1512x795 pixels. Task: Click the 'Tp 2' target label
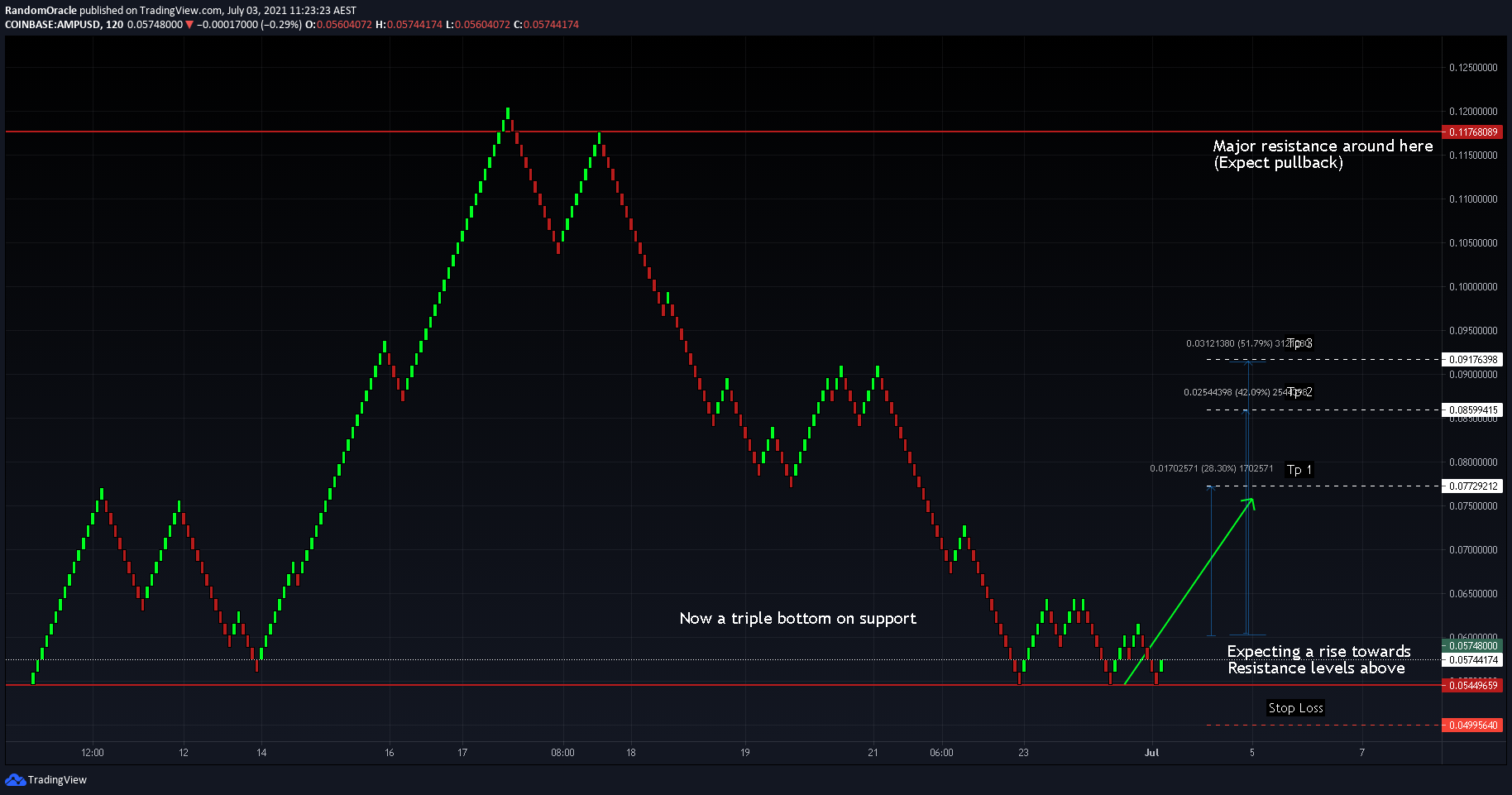1300,392
